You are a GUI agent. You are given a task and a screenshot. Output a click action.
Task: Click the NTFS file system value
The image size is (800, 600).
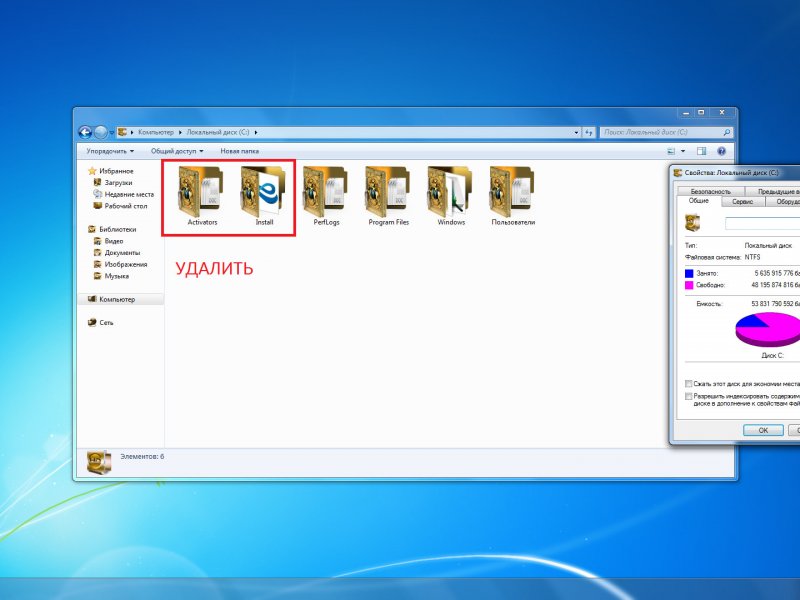coord(752,257)
